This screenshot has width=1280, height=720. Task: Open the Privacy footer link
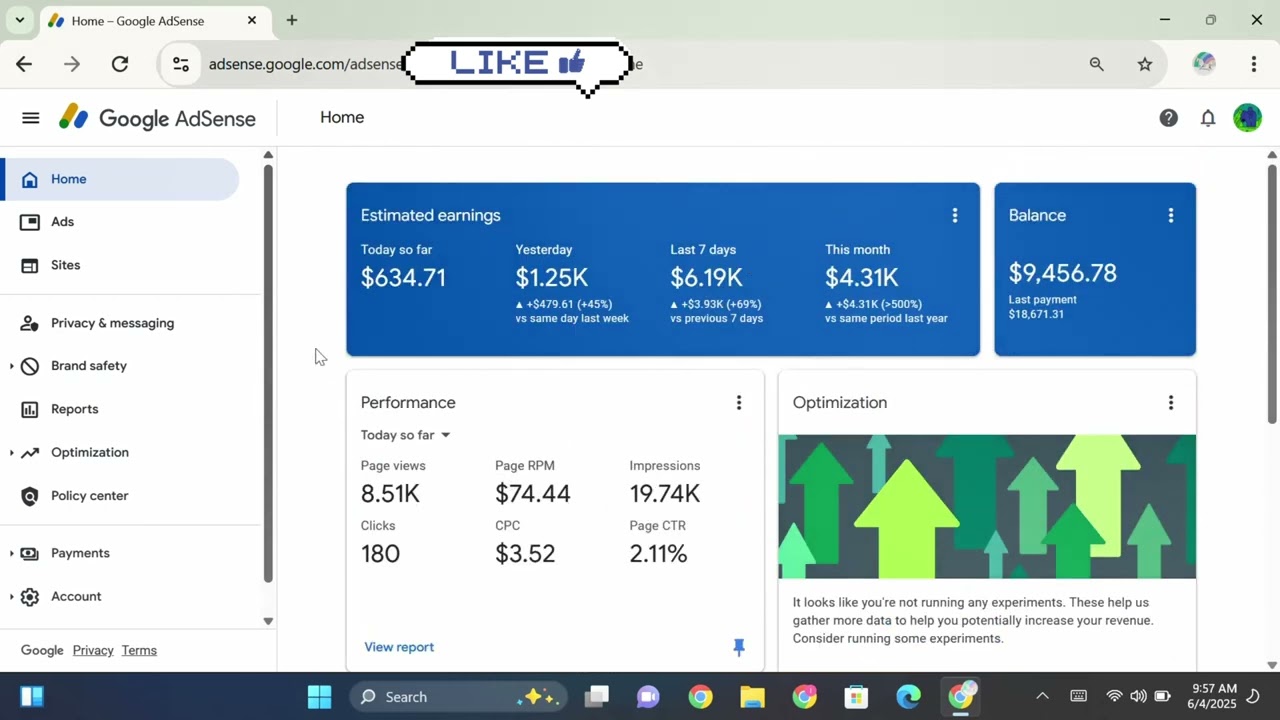tap(93, 650)
